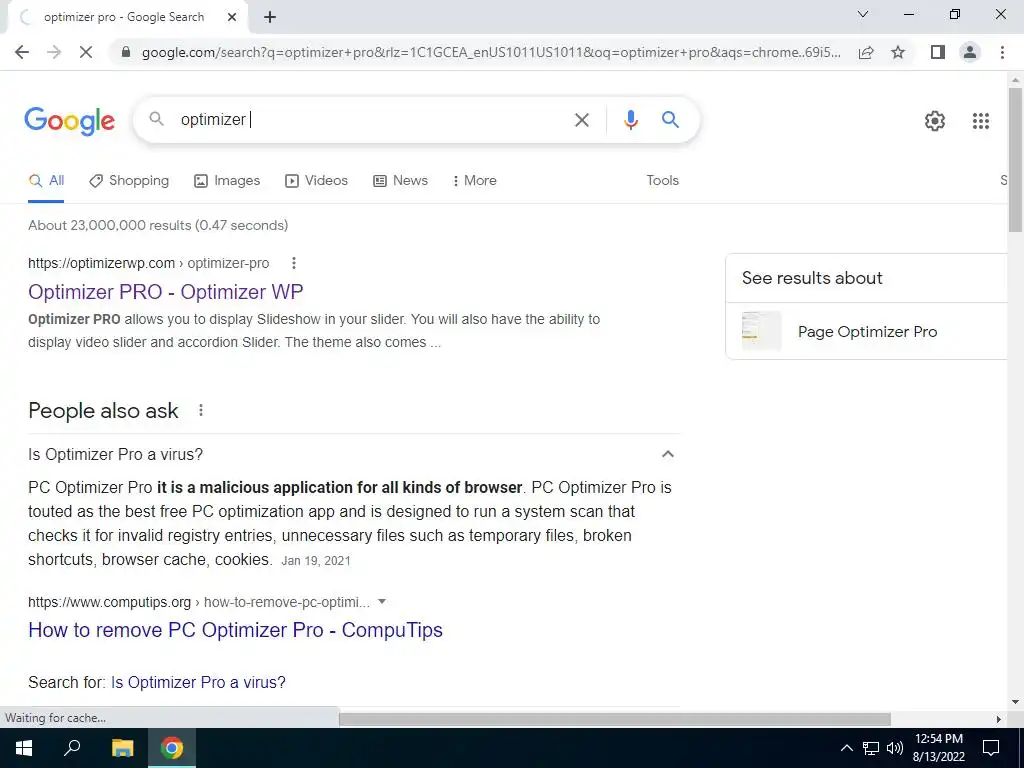Bookmark this page with the star
Screen dimensions: 1024x768
(898, 52)
